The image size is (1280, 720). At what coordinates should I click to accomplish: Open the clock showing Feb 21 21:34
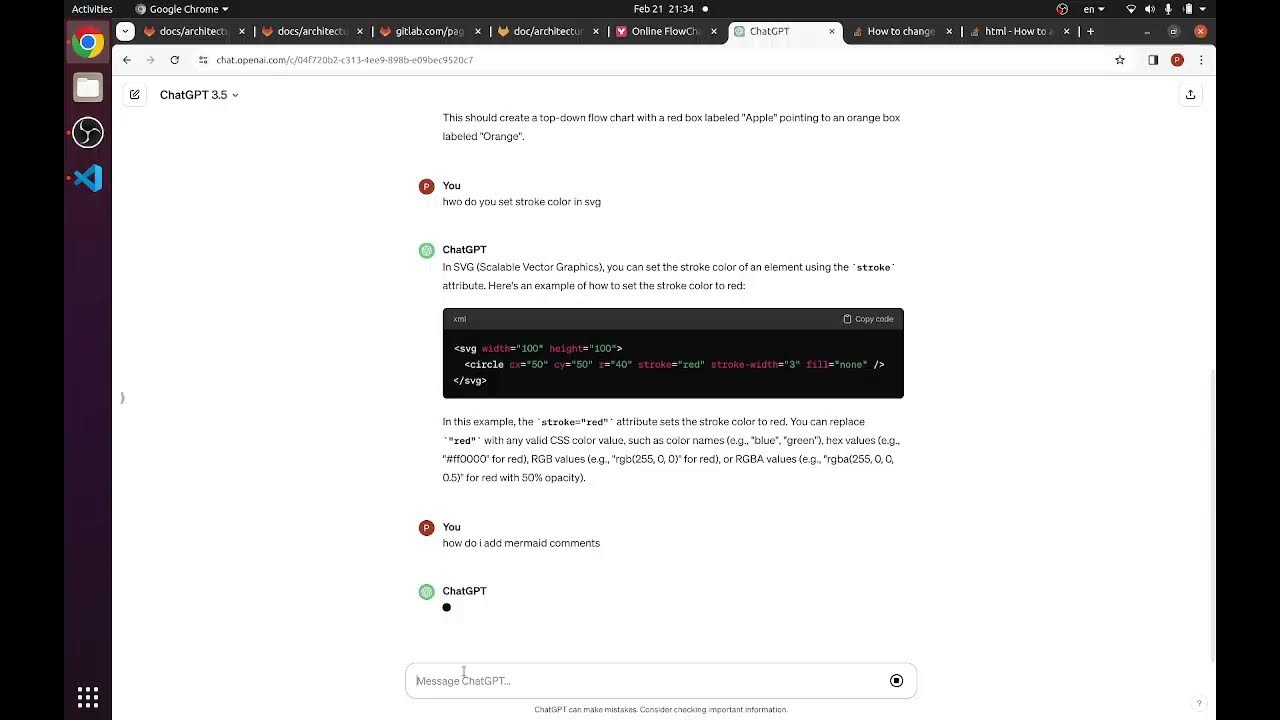pos(663,9)
